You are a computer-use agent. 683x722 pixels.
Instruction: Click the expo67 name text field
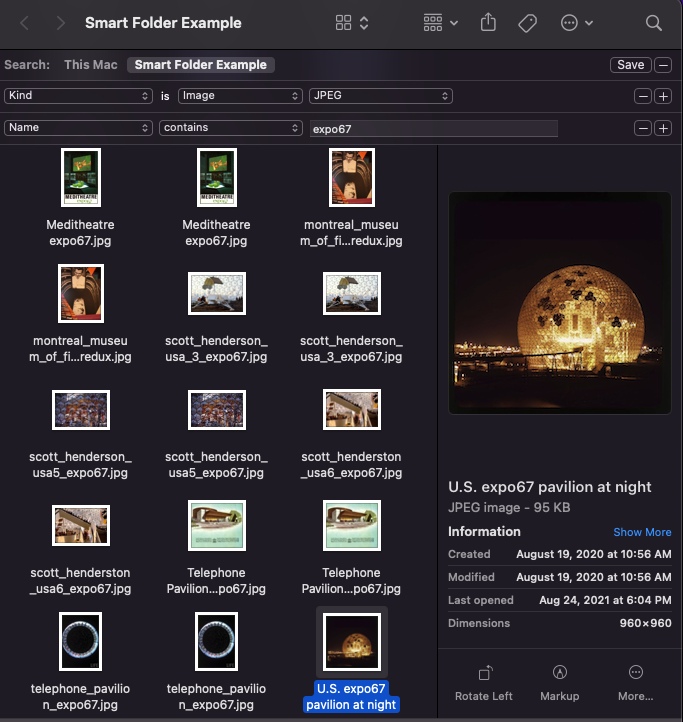point(432,129)
